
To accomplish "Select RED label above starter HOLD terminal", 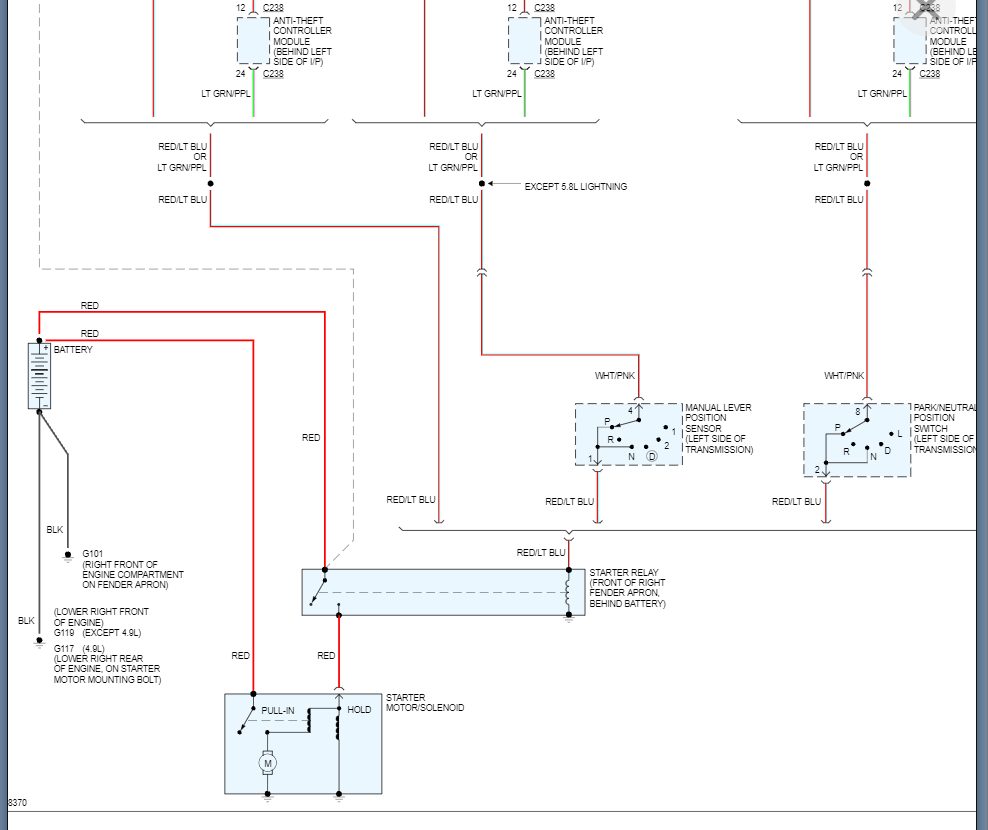I will pos(326,656).
